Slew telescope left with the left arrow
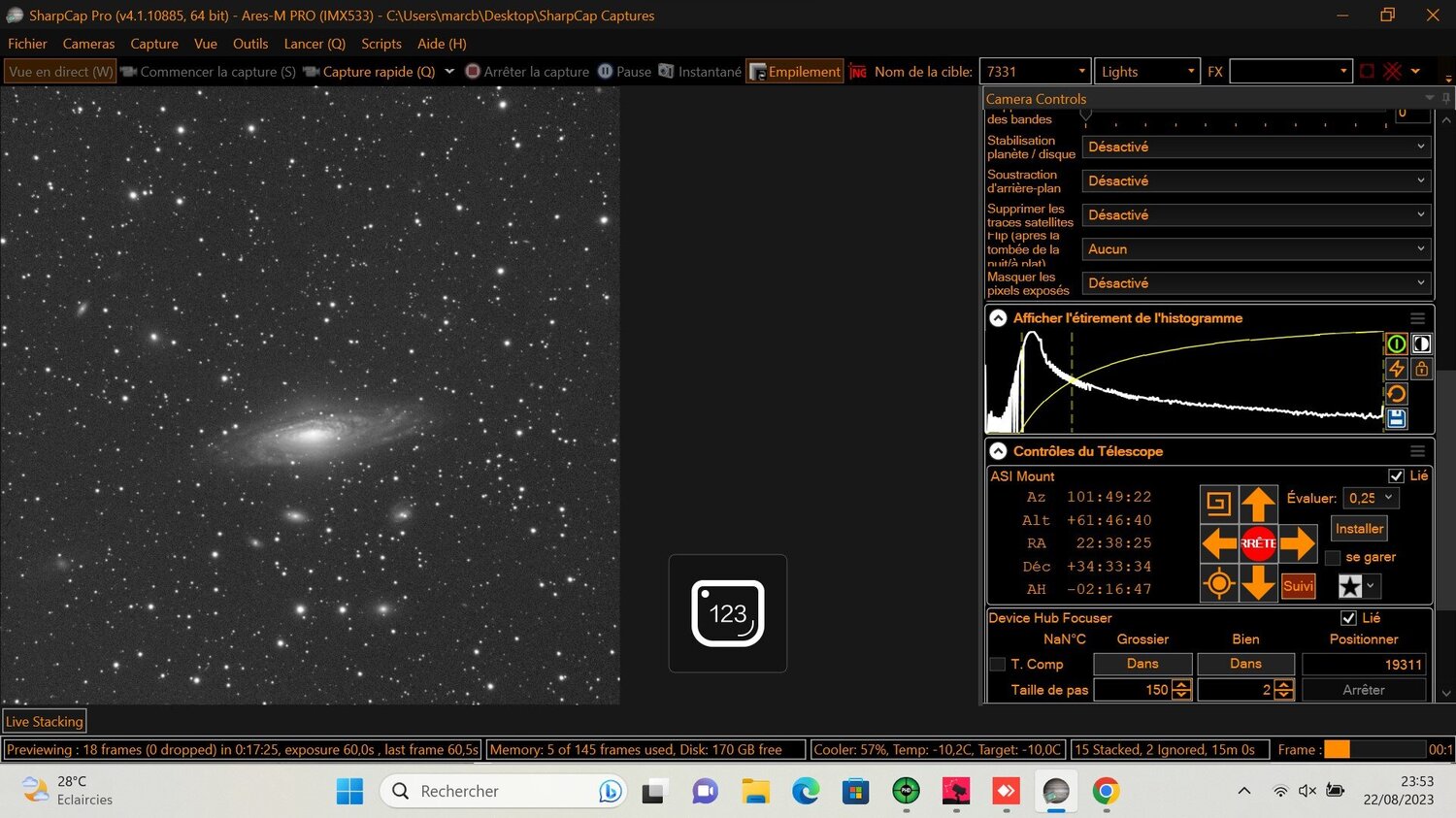This screenshot has height=818, width=1456. (x=1219, y=543)
